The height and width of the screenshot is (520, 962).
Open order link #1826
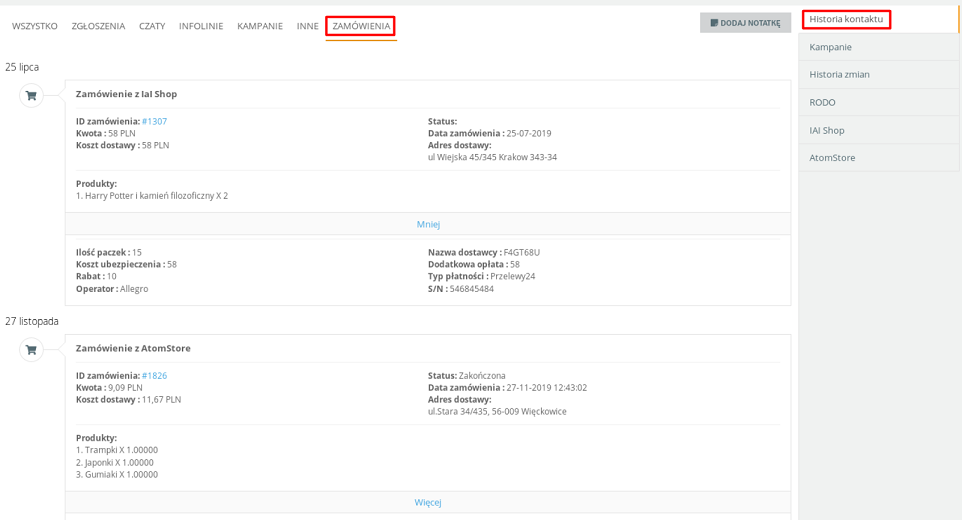pos(155,376)
